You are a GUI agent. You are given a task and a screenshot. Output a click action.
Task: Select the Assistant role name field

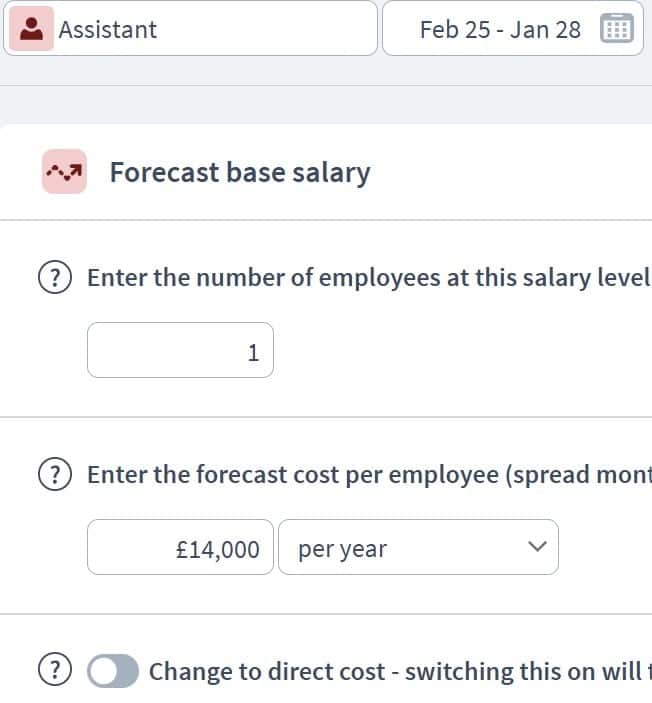(x=190, y=28)
